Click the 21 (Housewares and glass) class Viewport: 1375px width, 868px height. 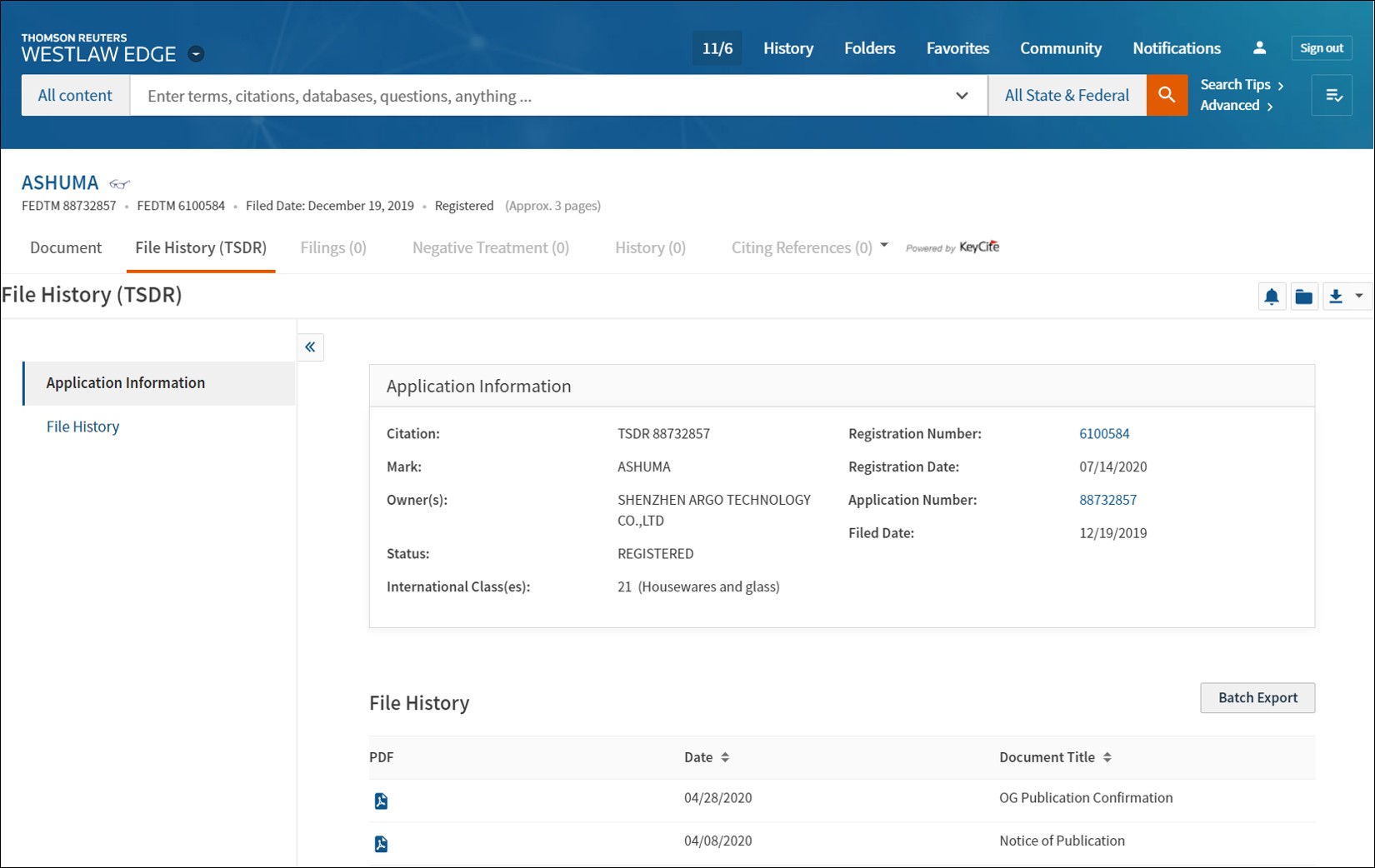(698, 586)
